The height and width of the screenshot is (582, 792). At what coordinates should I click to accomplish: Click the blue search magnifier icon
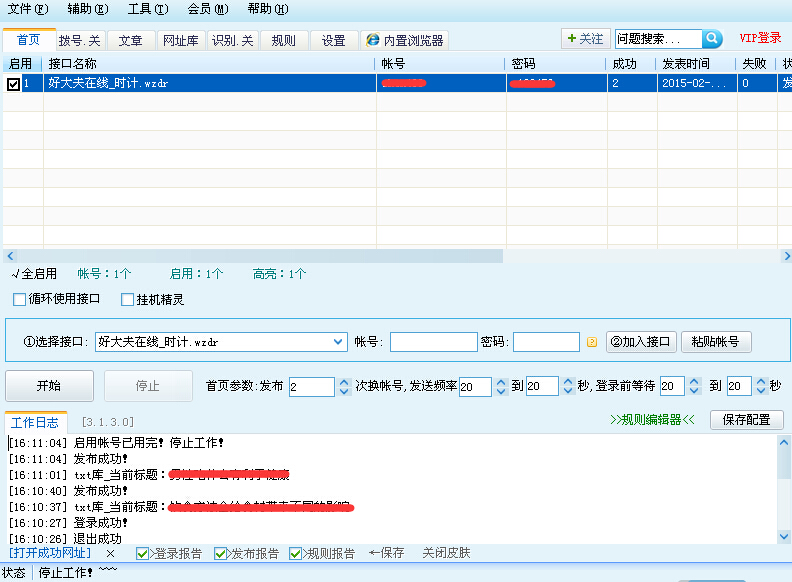point(712,39)
